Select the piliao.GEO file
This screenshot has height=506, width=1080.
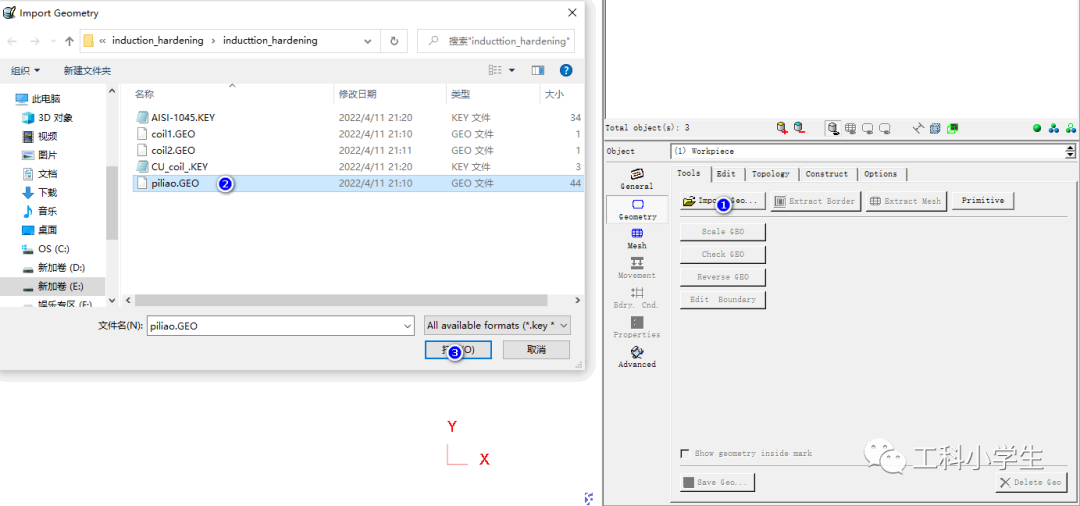[x=358, y=183]
